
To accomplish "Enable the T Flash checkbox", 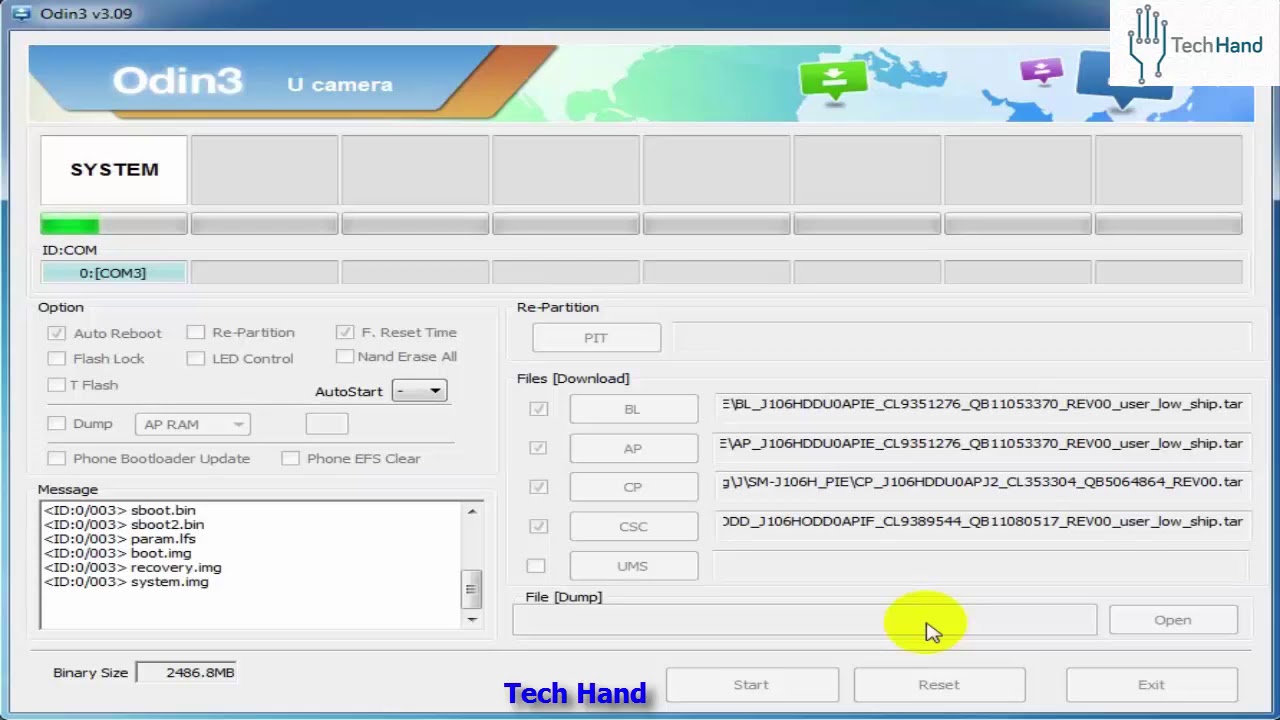I will click(56, 384).
